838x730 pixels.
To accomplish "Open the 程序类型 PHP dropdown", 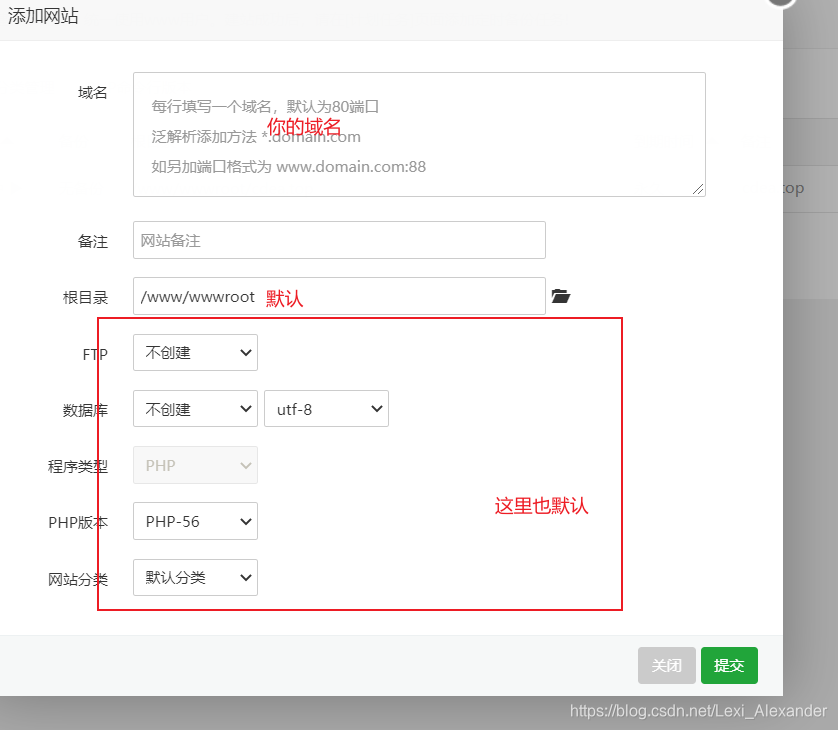I will [x=195, y=465].
